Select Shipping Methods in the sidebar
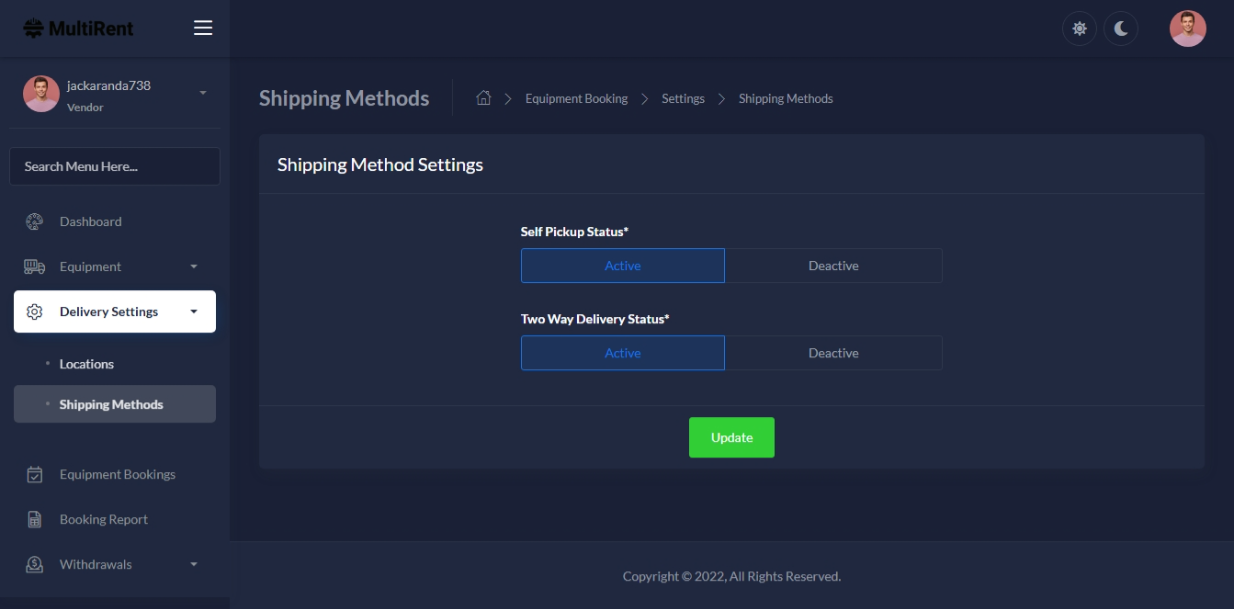 click(111, 405)
